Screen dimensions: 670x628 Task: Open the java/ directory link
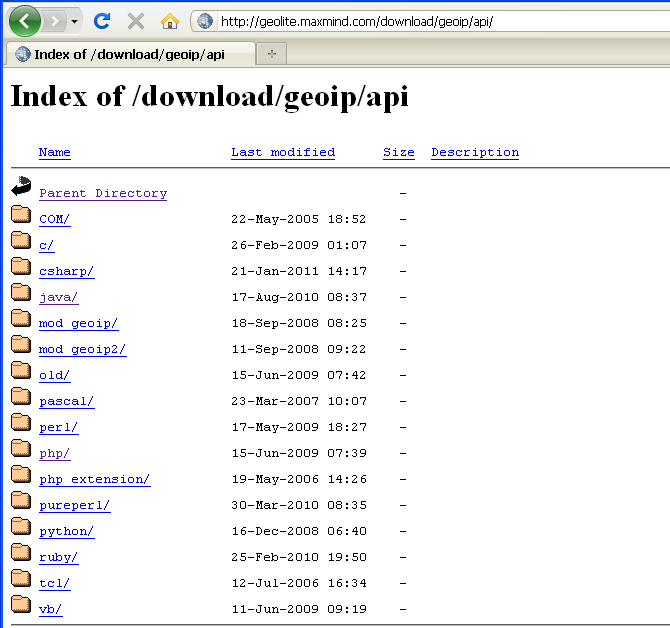(x=58, y=297)
